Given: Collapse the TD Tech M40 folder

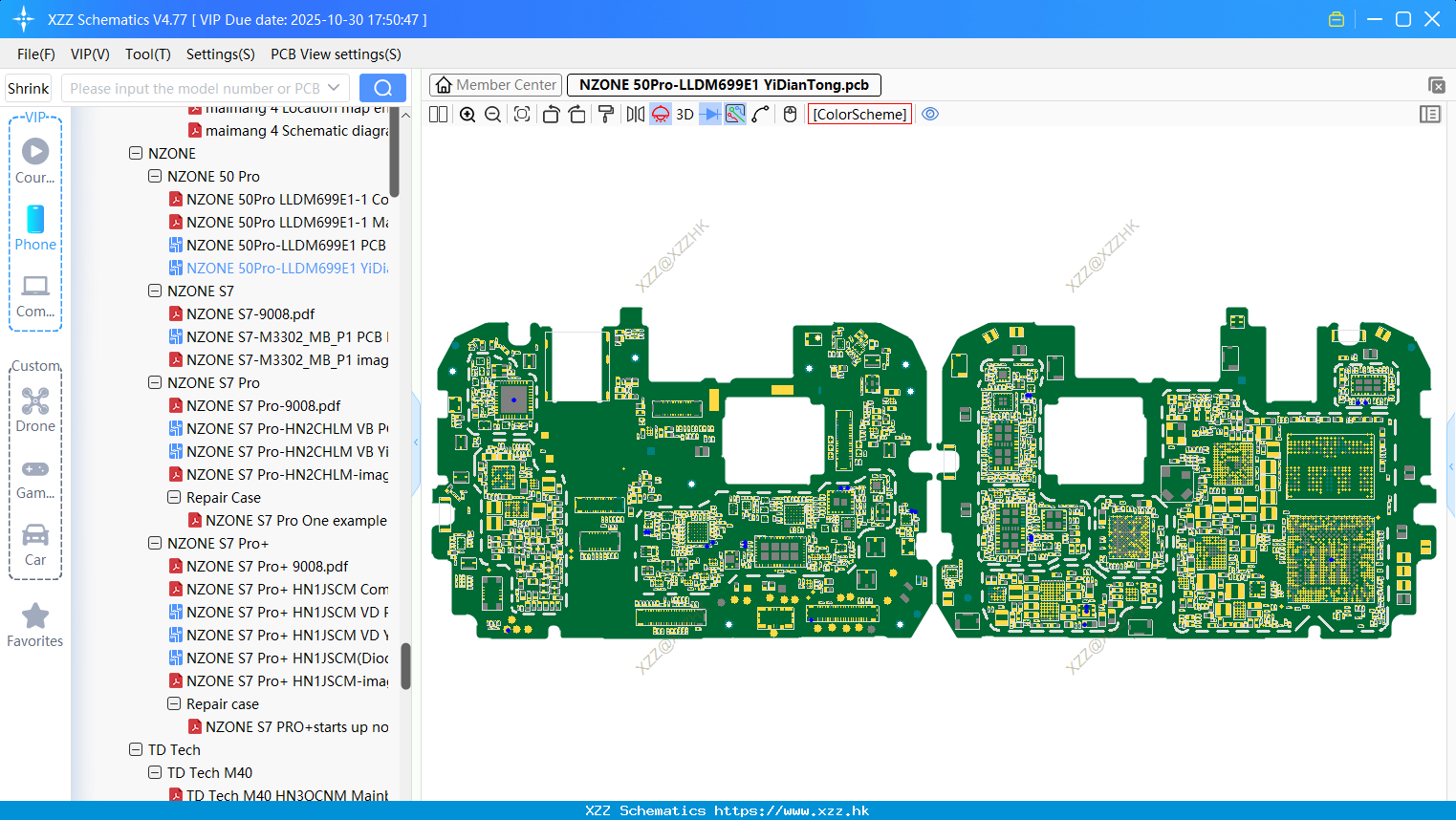Looking at the screenshot, I should (155, 772).
